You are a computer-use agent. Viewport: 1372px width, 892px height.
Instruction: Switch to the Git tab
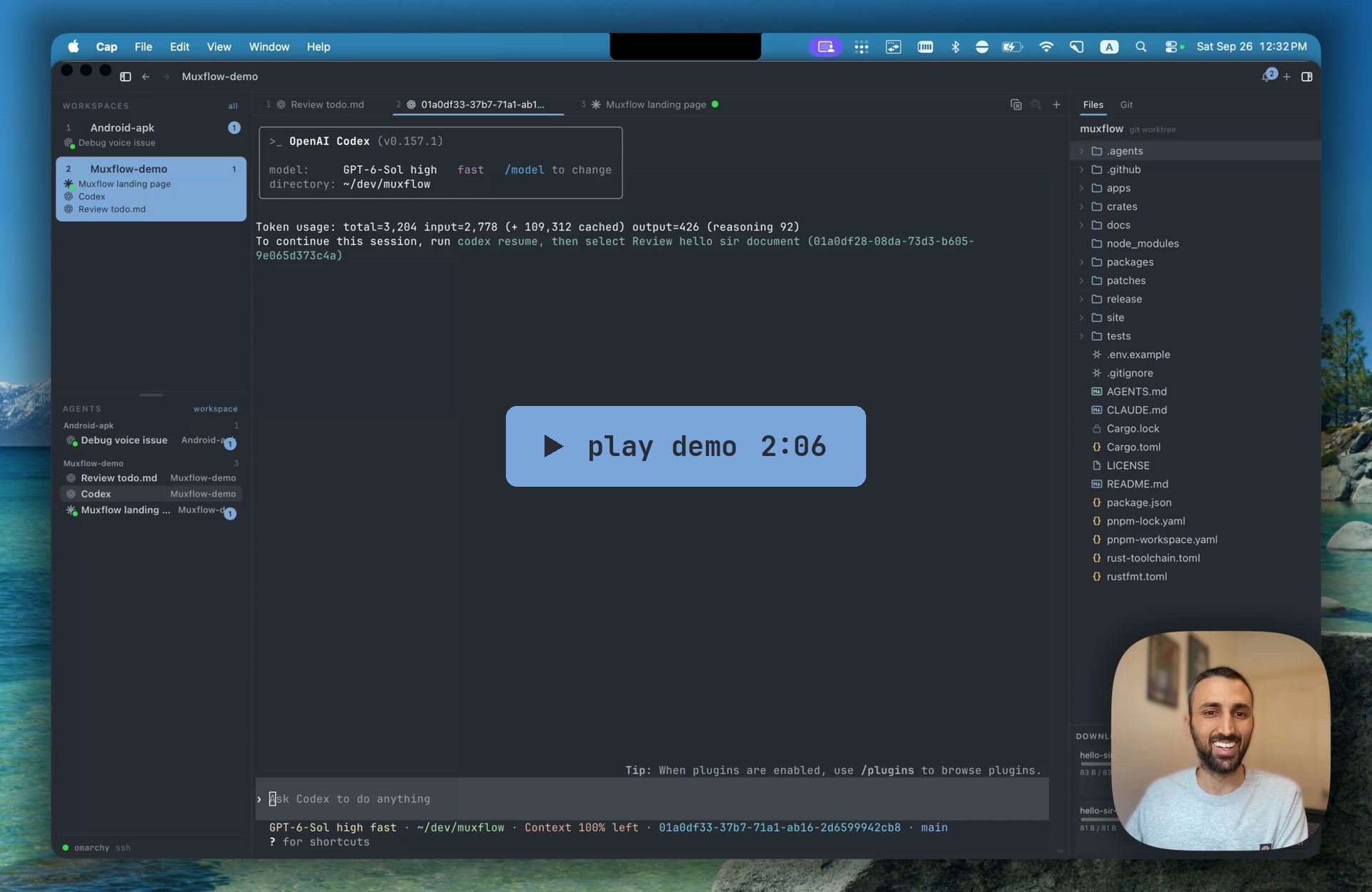pyautogui.click(x=1126, y=104)
